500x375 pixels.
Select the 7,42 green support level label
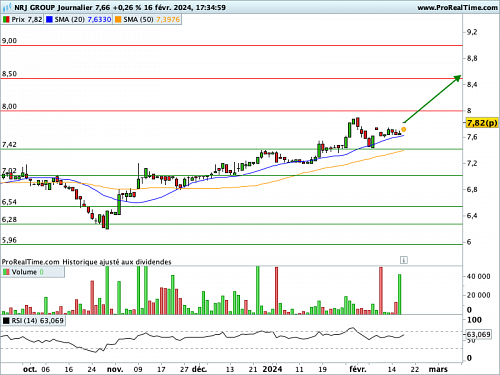9,145
